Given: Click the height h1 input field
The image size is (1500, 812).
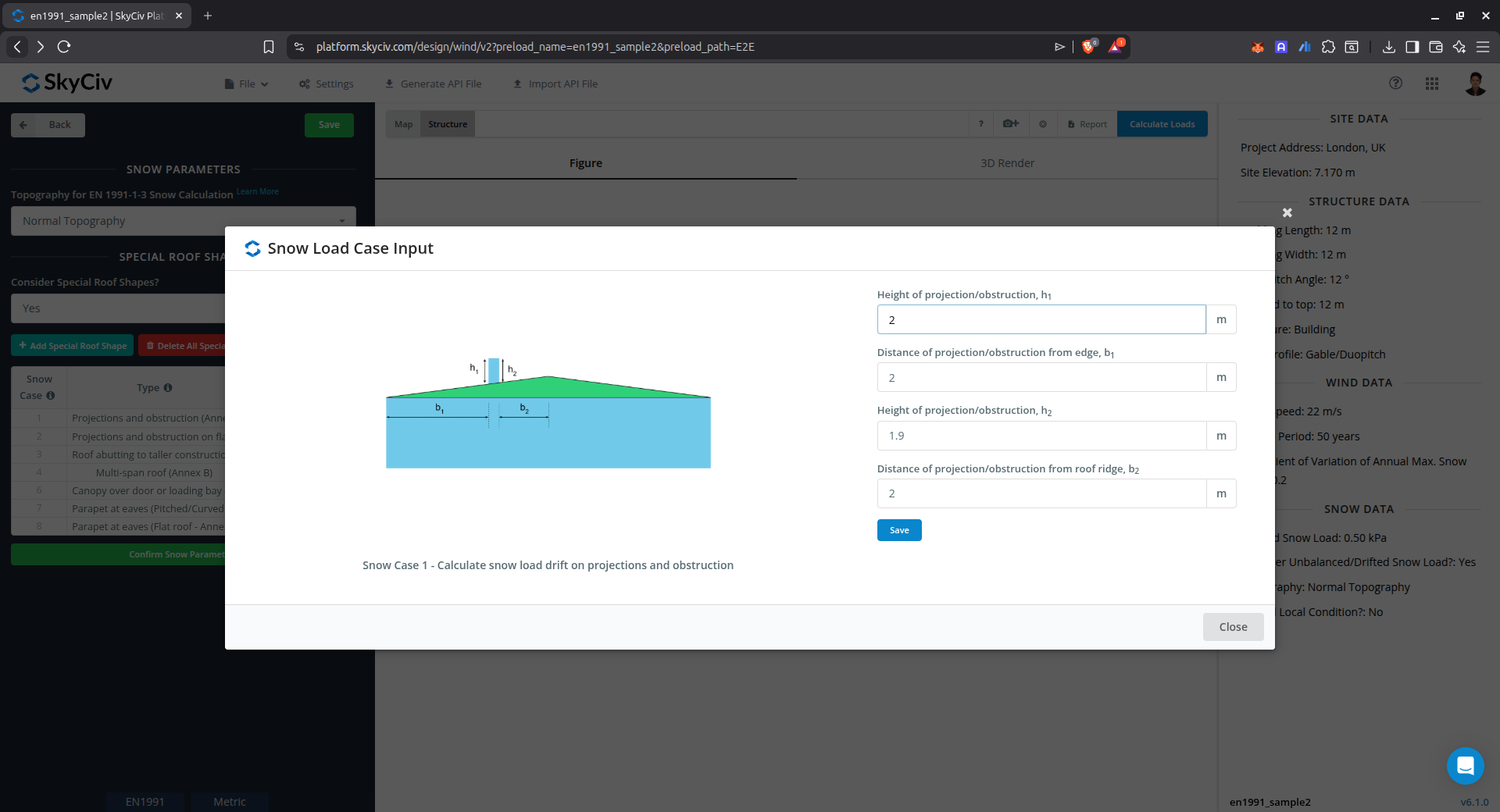Looking at the screenshot, I should tap(1041, 320).
